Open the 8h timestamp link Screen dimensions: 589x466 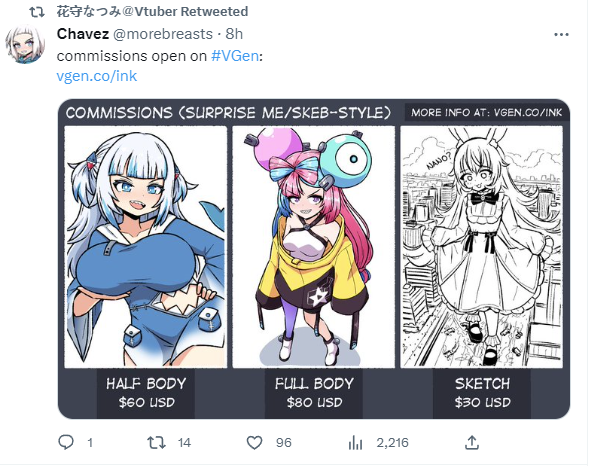click(x=234, y=34)
